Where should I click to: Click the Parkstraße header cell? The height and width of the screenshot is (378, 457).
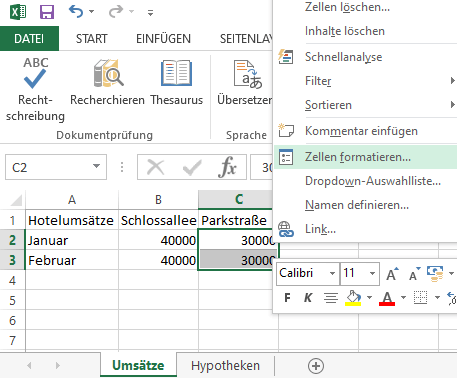[235, 220]
